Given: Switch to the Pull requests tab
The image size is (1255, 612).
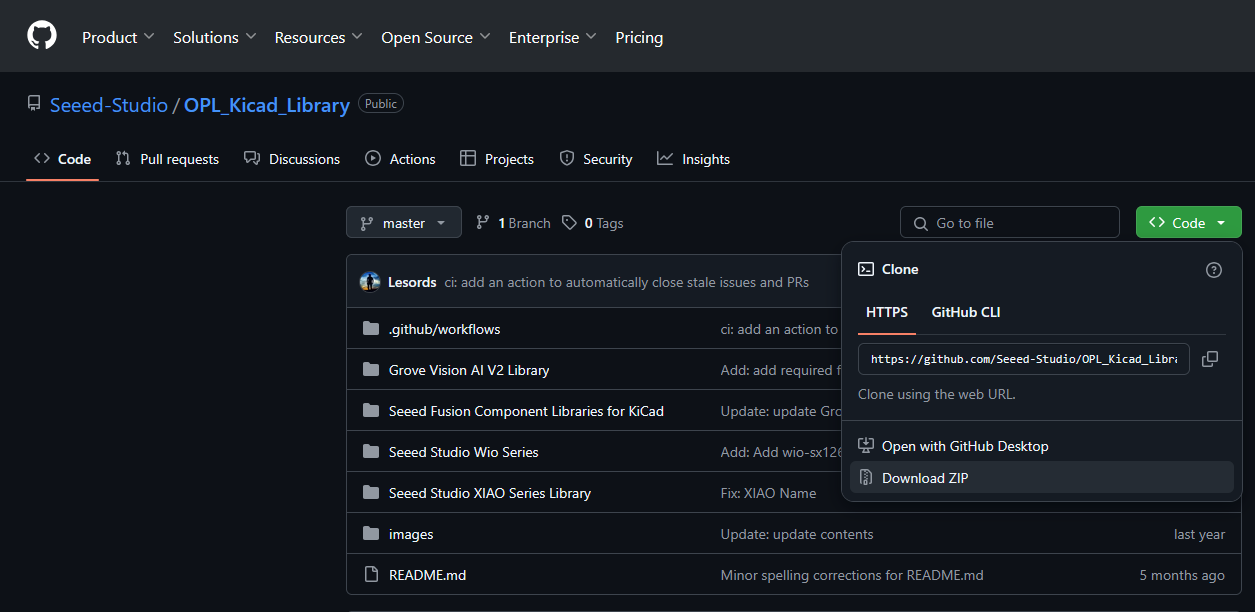Looking at the screenshot, I should pos(167,159).
